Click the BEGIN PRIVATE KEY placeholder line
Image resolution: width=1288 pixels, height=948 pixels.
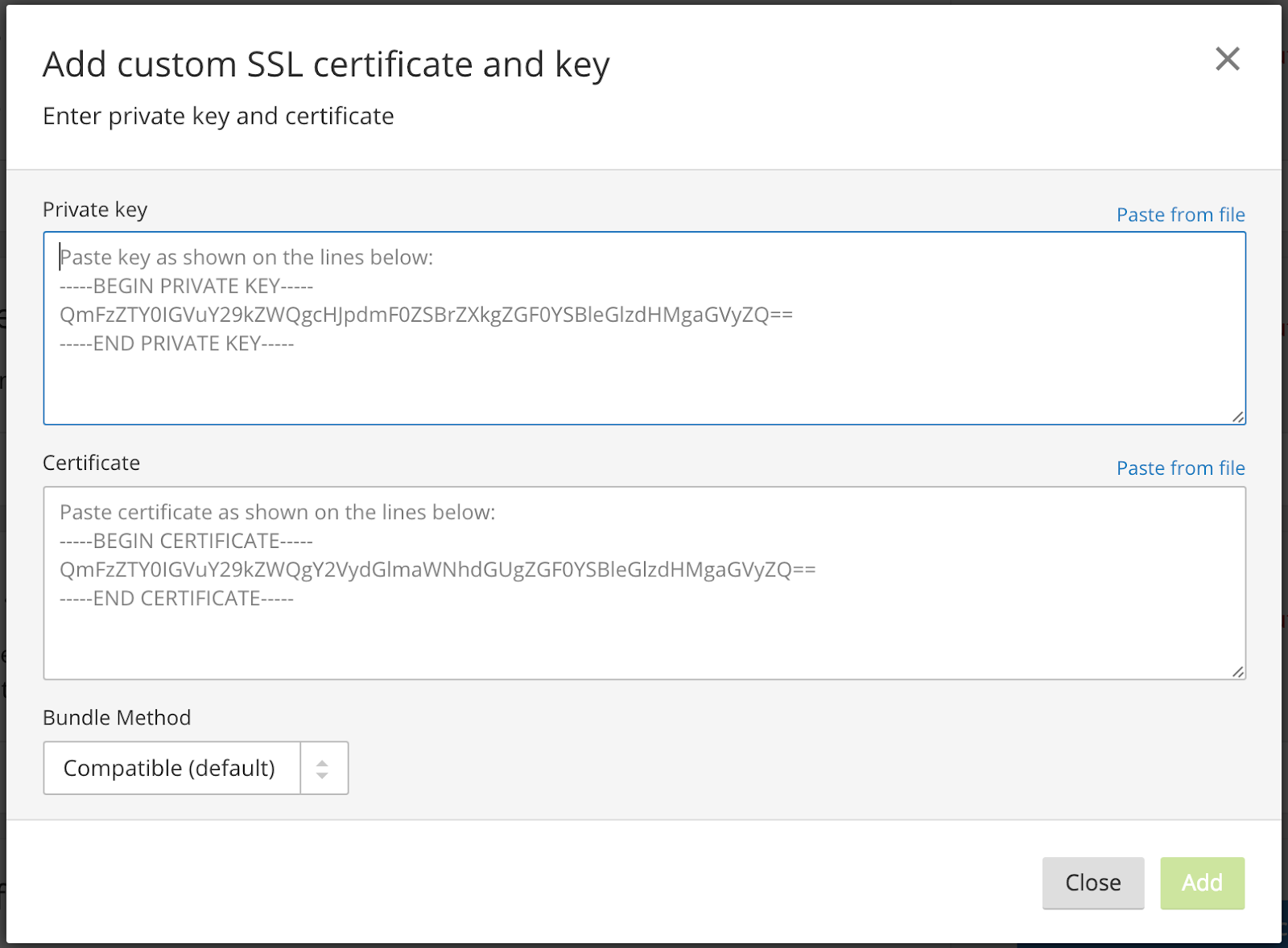pos(186,286)
